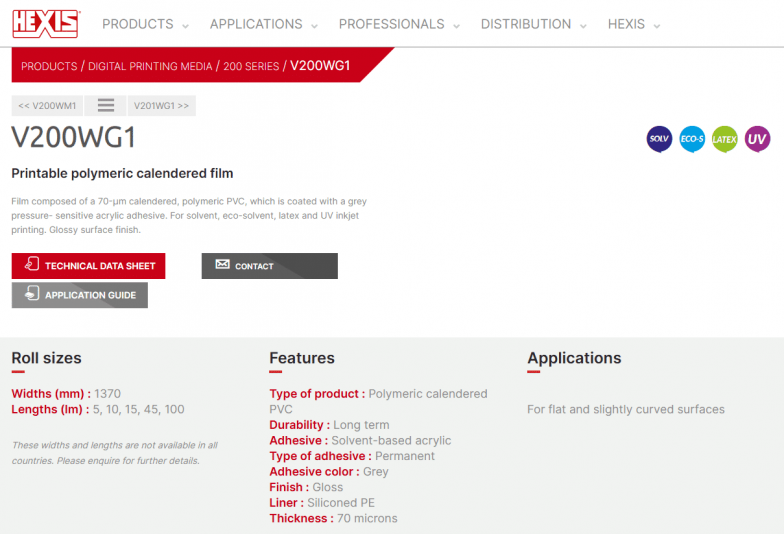
Task: Click the envelope icon on Contact button
Action: coord(220,266)
